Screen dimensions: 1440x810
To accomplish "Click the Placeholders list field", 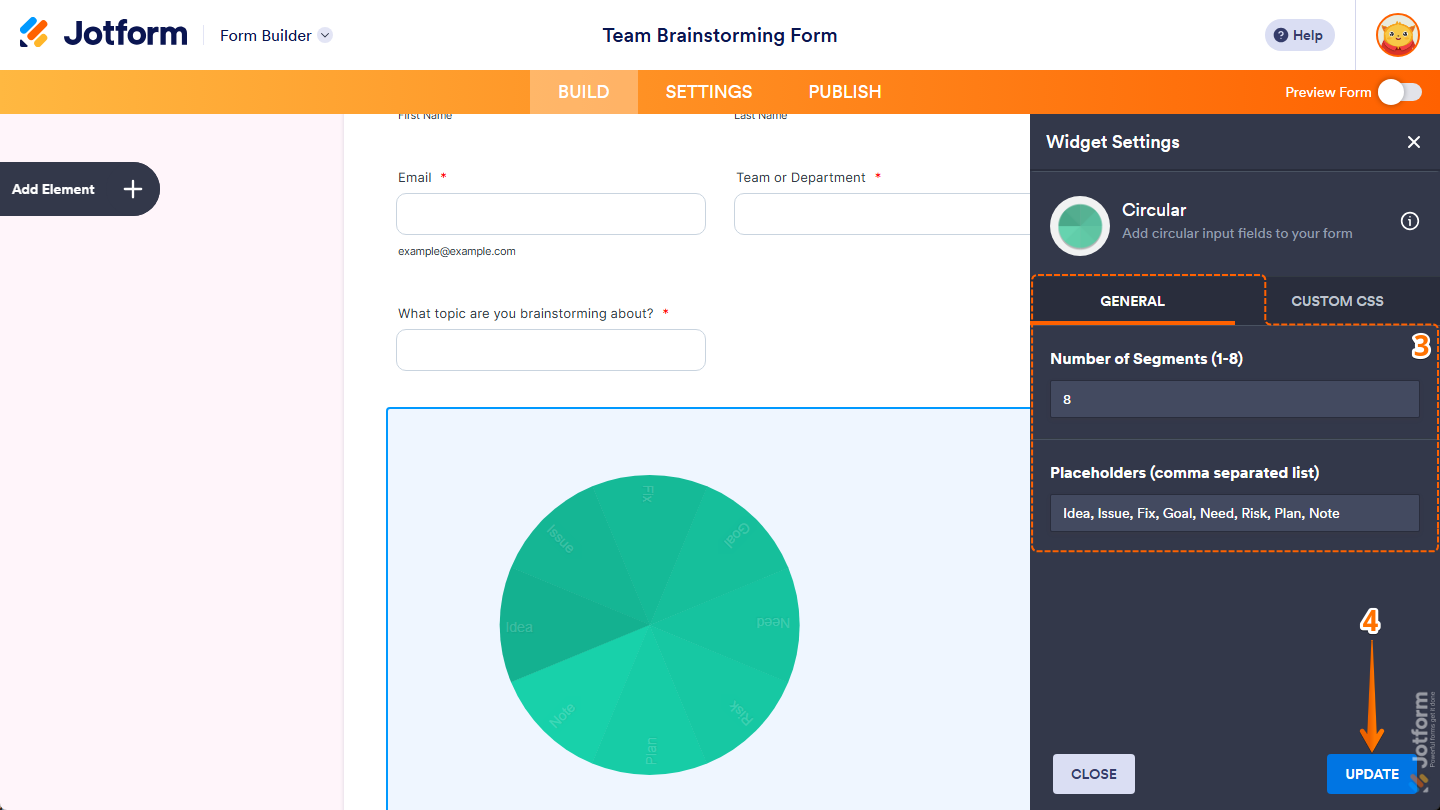I will point(1234,513).
